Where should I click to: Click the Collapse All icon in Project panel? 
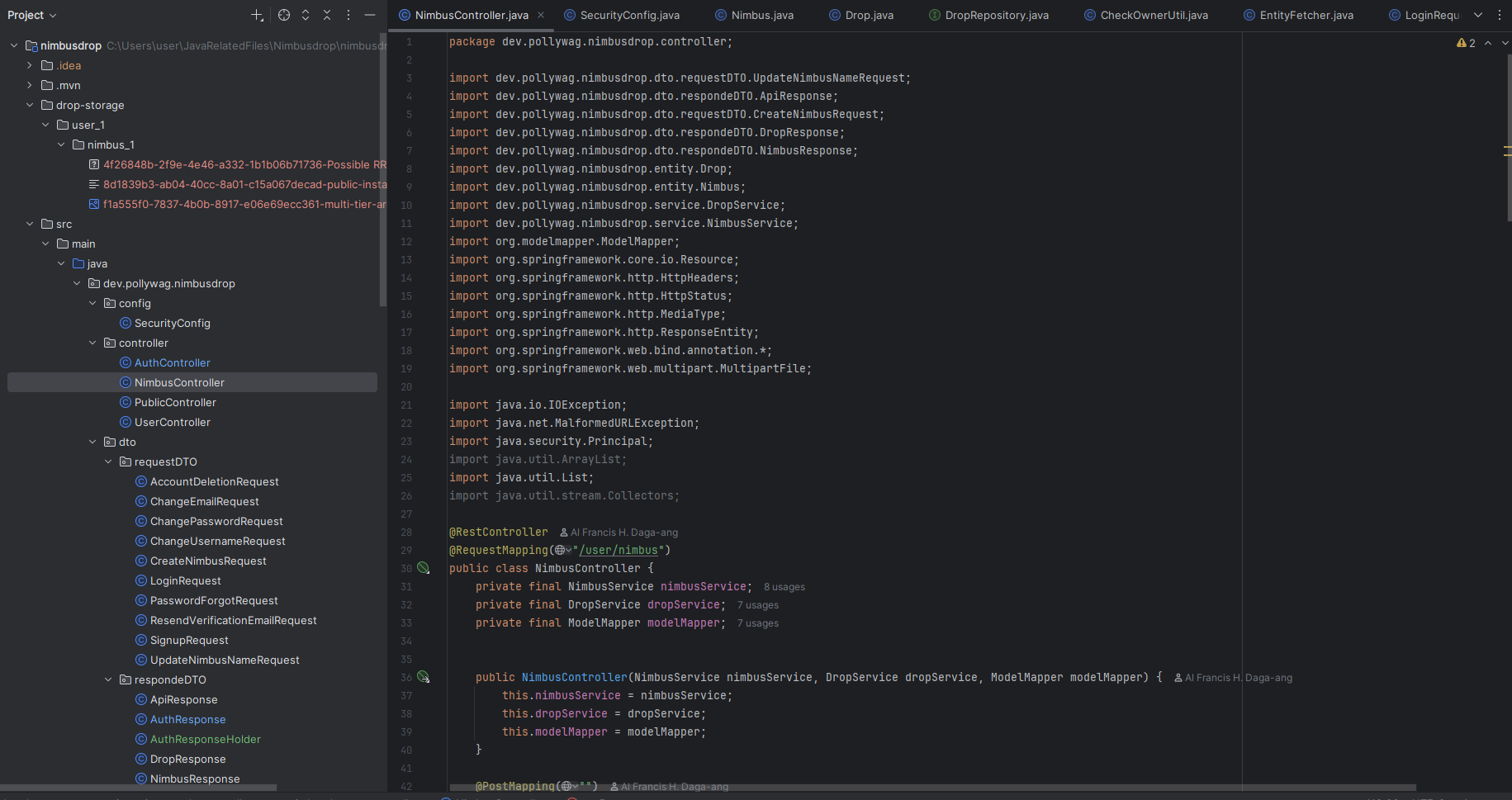click(x=327, y=15)
